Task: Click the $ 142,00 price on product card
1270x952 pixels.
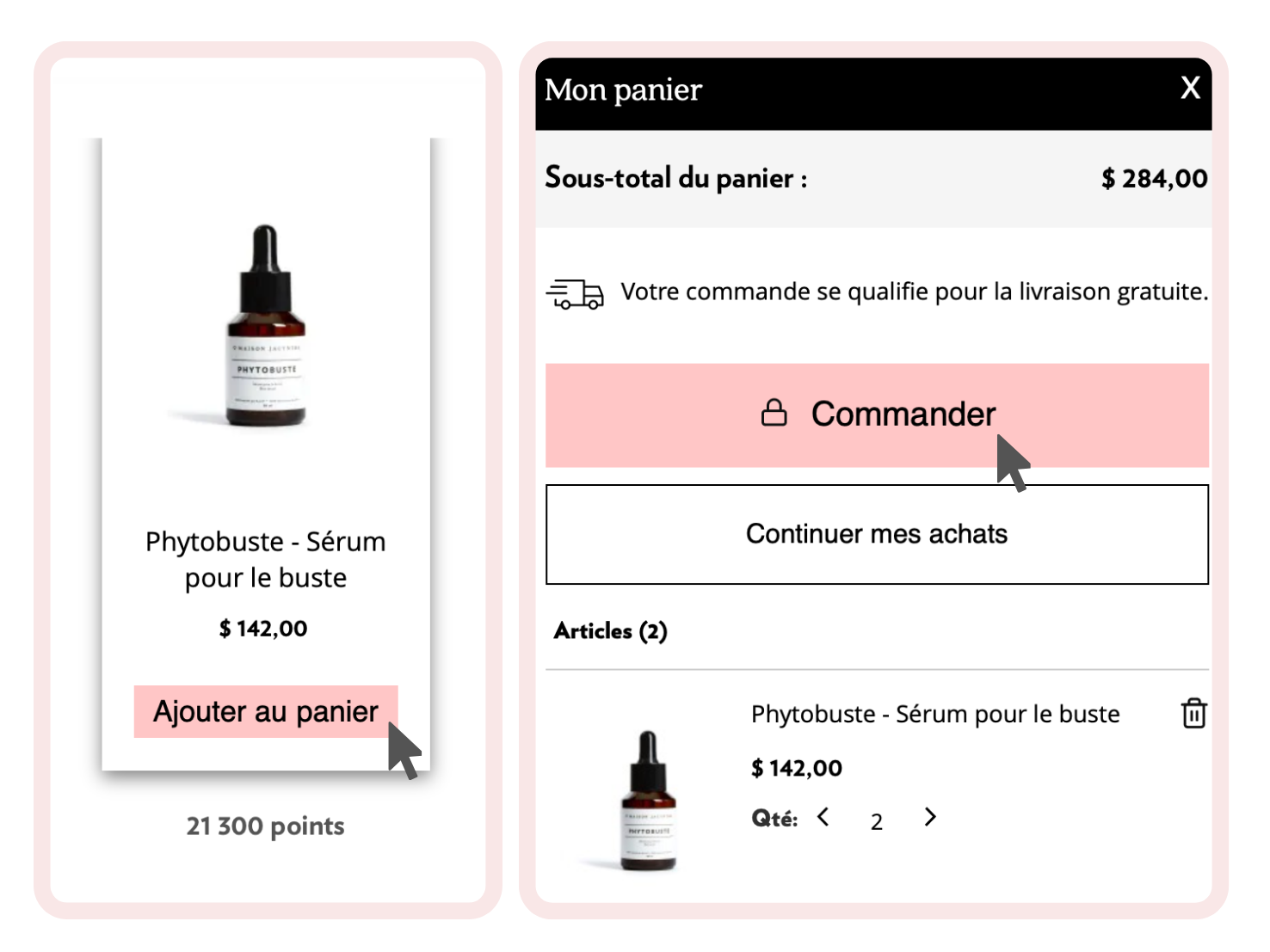Action: (263, 629)
